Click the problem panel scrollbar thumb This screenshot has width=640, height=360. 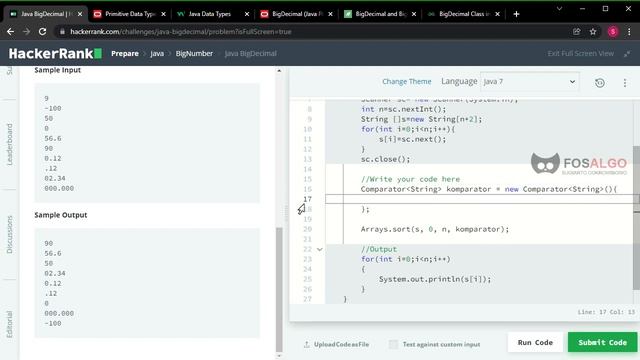pyautogui.click(x=279, y=289)
